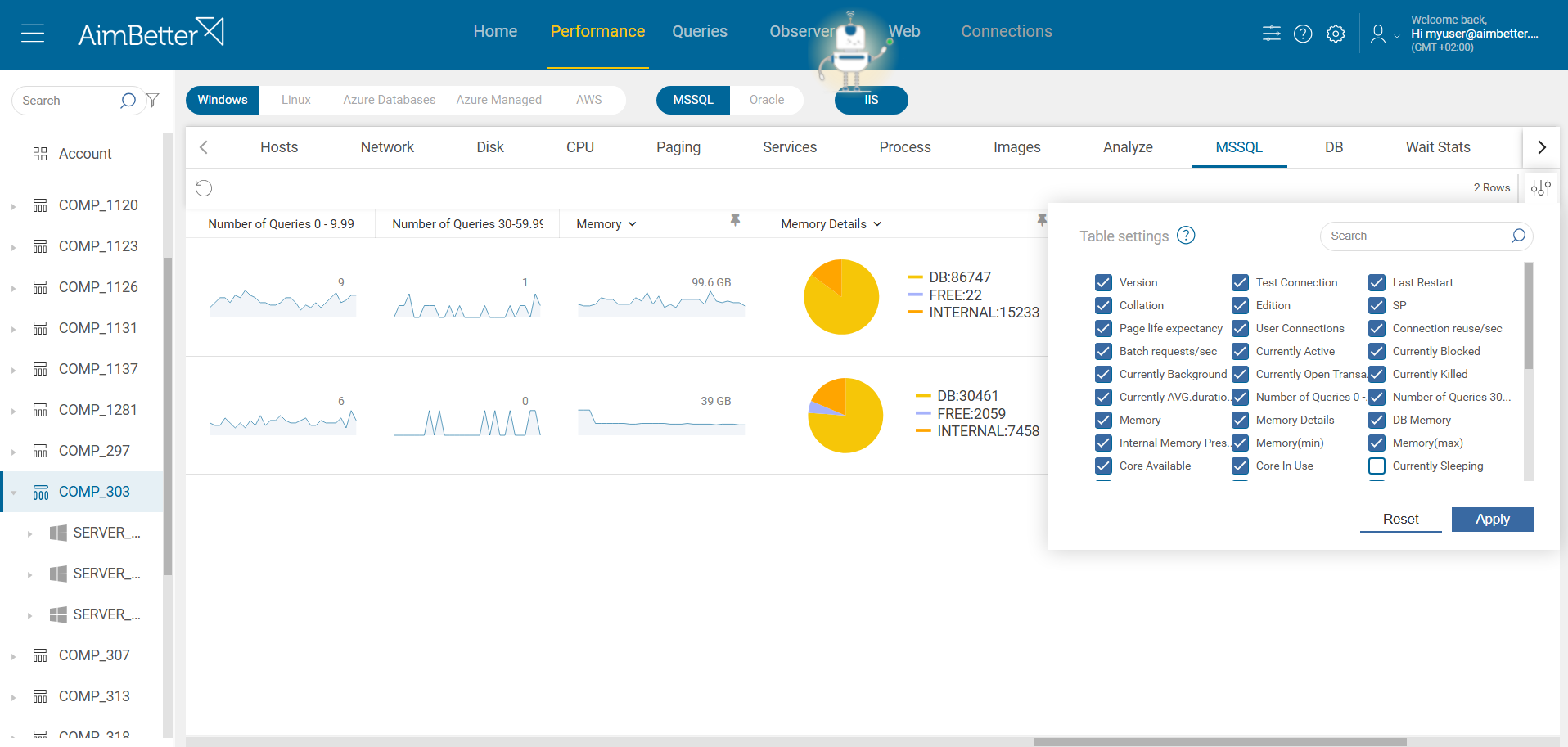Open Table settings help icon
Image resolution: width=1568 pixels, height=747 pixels.
pyautogui.click(x=1186, y=236)
